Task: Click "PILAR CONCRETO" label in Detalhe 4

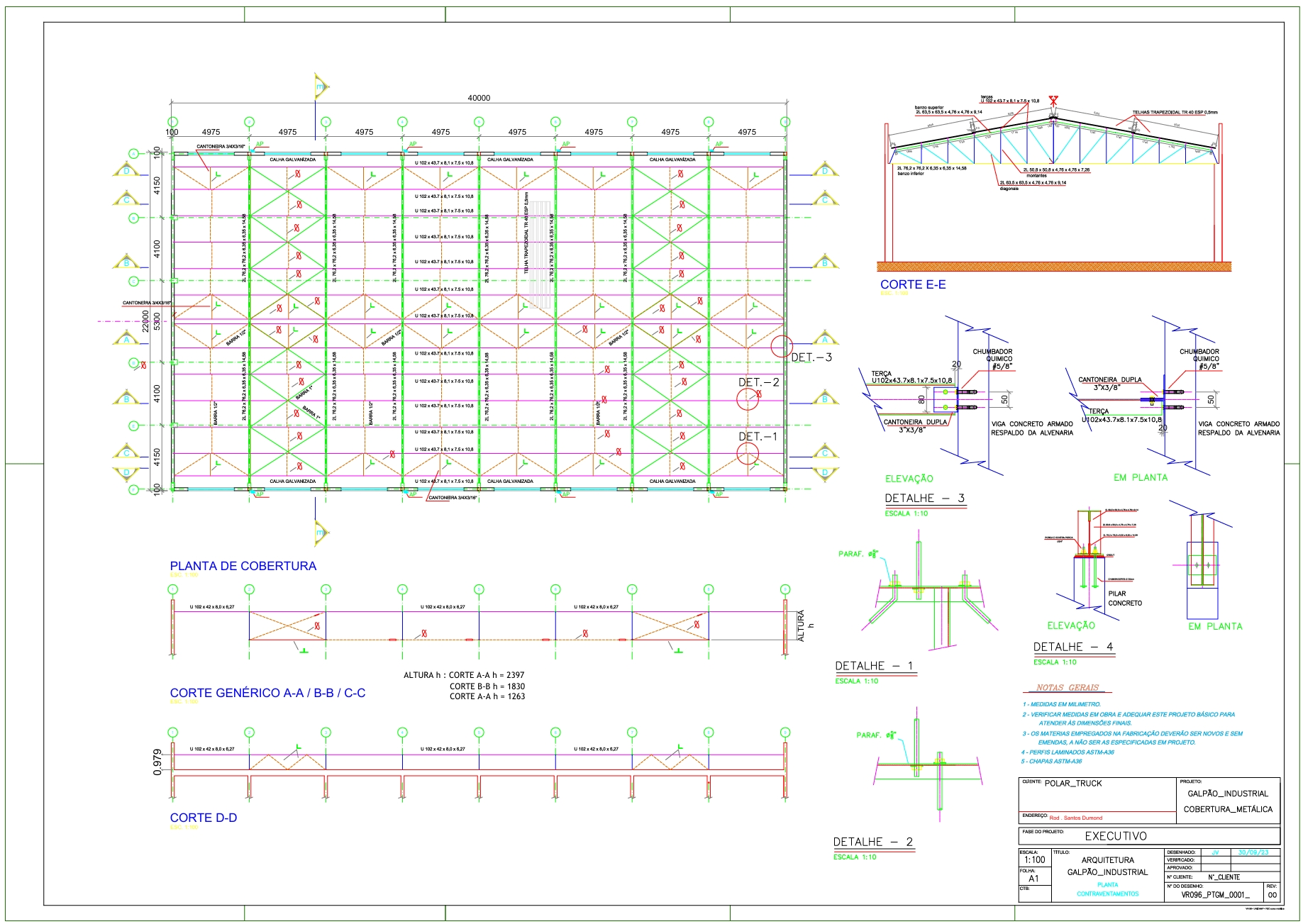Action: pyautogui.click(x=1125, y=599)
